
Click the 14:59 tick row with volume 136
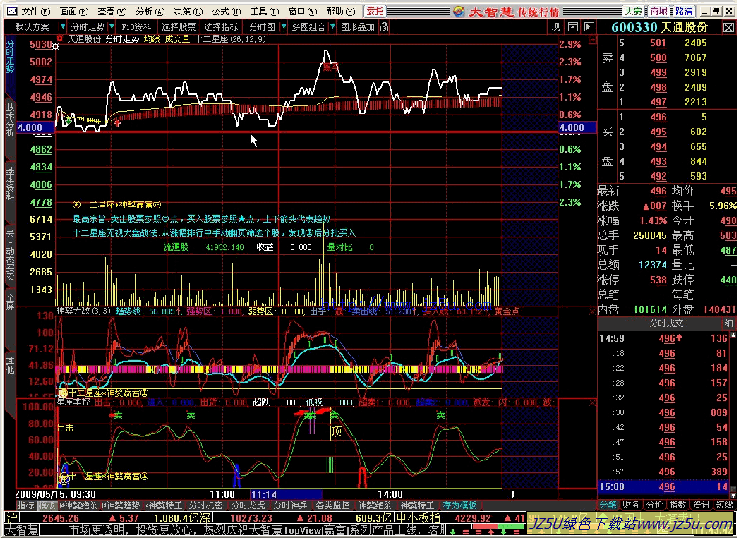tap(664, 338)
